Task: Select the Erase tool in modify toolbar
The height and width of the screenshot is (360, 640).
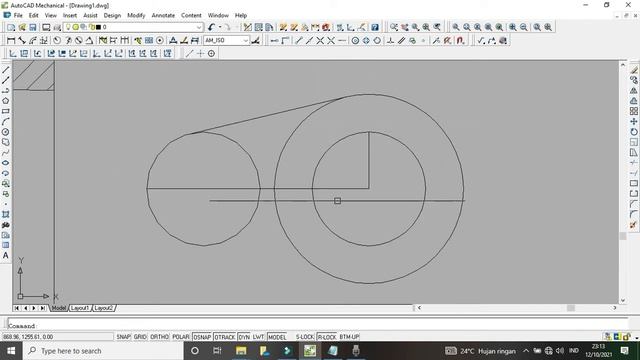Action: point(633,70)
